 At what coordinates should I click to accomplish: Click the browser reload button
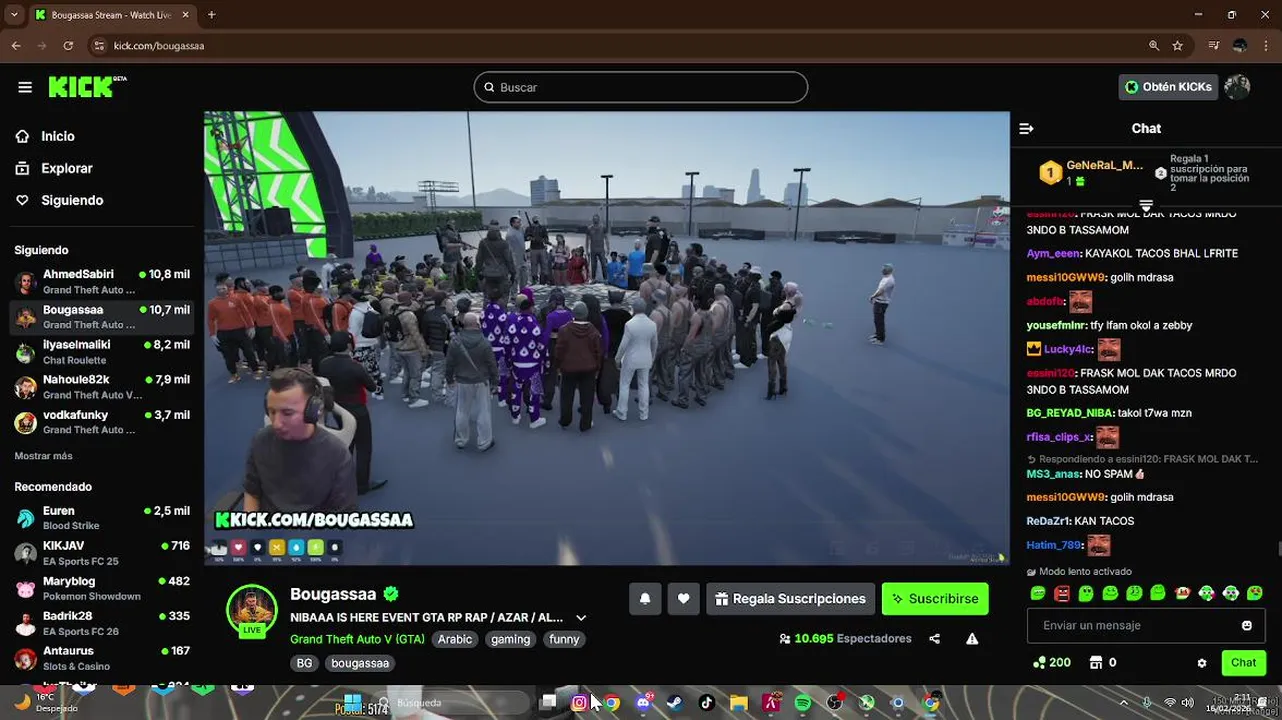68,46
